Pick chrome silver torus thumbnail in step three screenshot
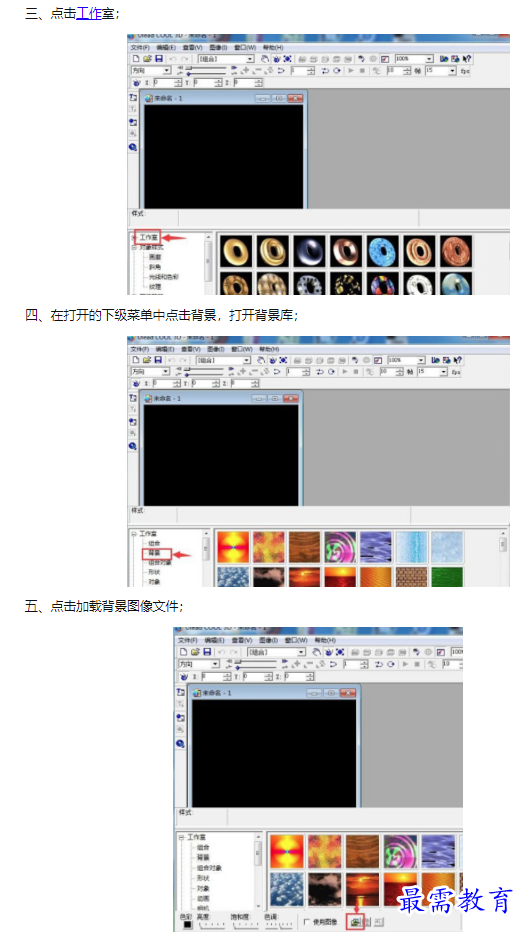This screenshot has height=932, width=521. 310,251
